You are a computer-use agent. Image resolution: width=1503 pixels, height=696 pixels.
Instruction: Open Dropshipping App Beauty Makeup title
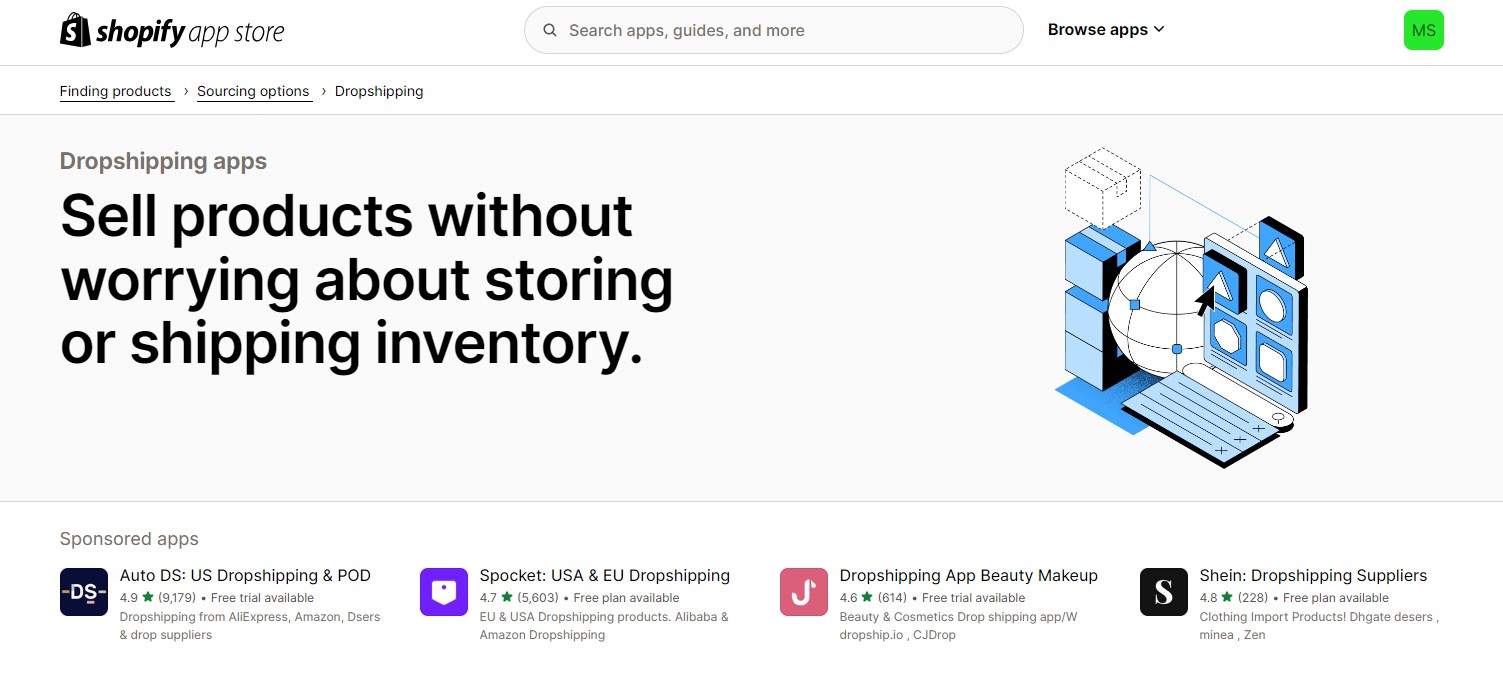click(x=969, y=576)
